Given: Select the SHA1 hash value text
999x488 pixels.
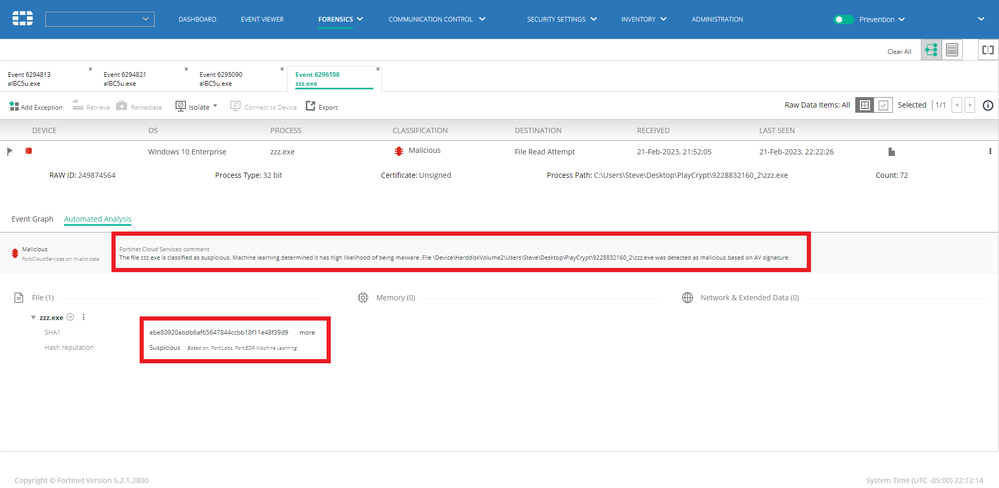Looking at the screenshot, I should pyautogui.click(x=219, y=333).
